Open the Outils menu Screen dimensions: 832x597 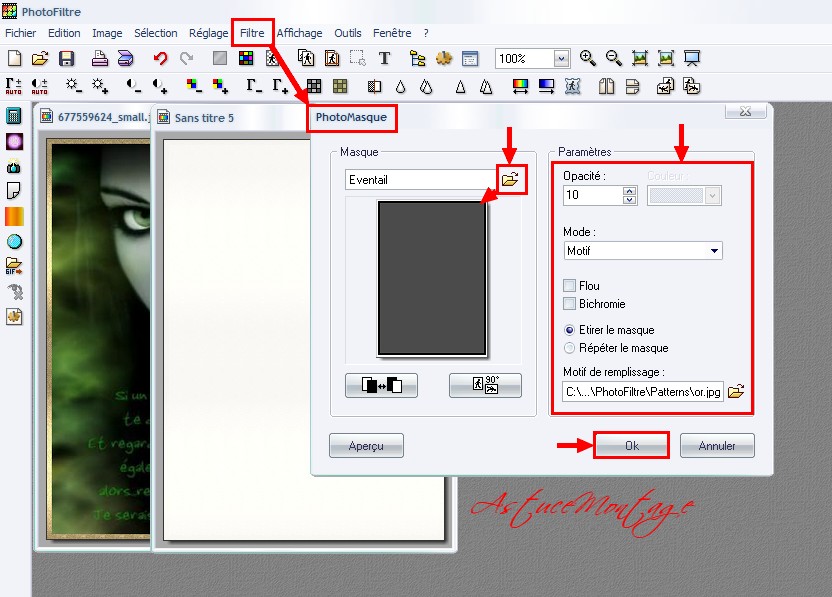coord(348,33)
